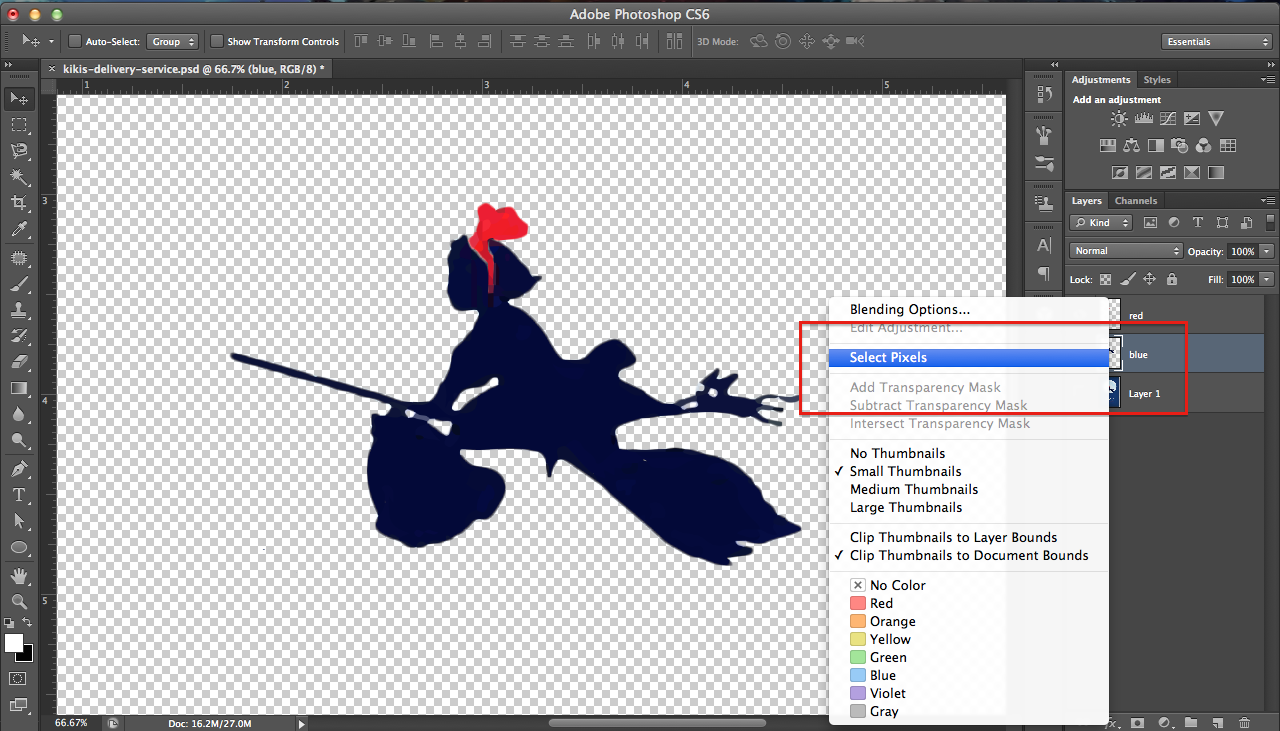The height and width of the screenshot is (731, 1280).
Task: Open the Opacity slider arrow
Action: coord(1267,251)
